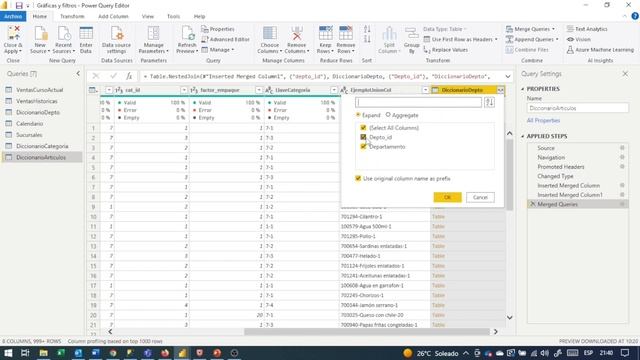640x360 pixels.
Task: Switch to the Home tab
Action: tap(40, 16)
